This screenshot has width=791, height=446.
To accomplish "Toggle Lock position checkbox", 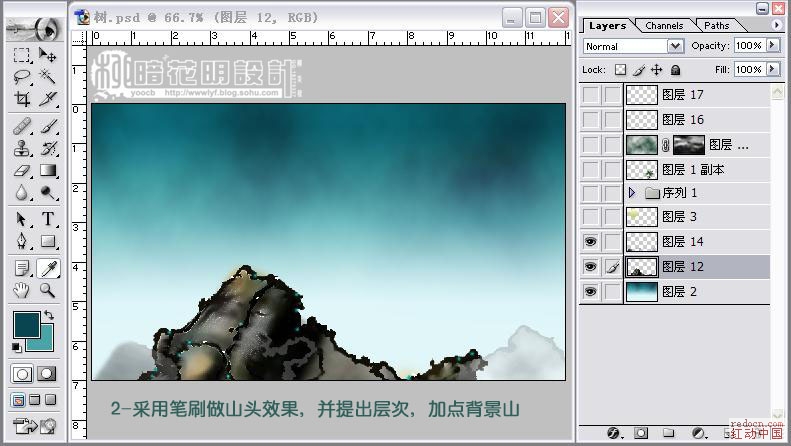I will pos(657,70).
